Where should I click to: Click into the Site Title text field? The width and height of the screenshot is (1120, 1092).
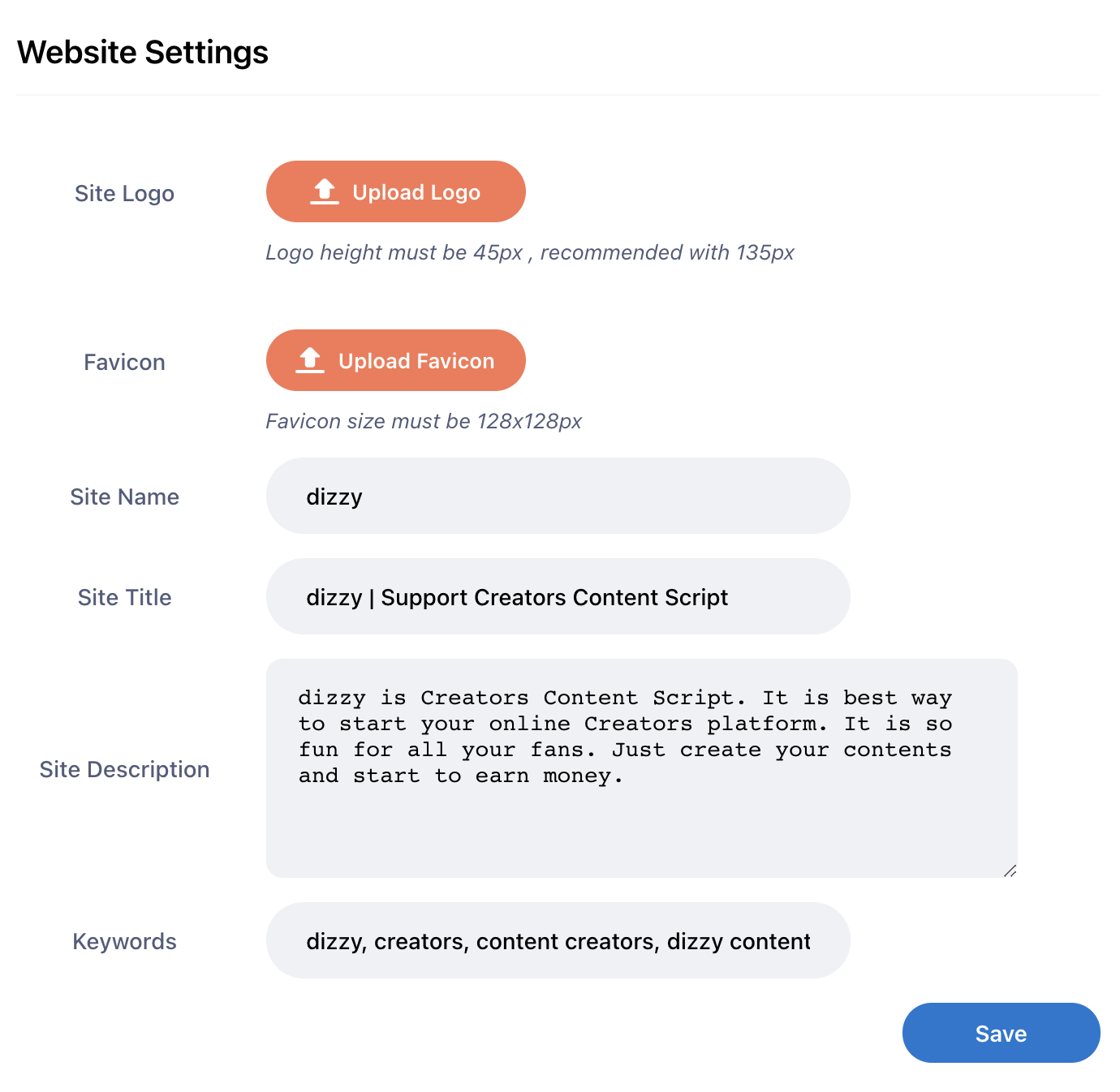[x=558, y=596]
